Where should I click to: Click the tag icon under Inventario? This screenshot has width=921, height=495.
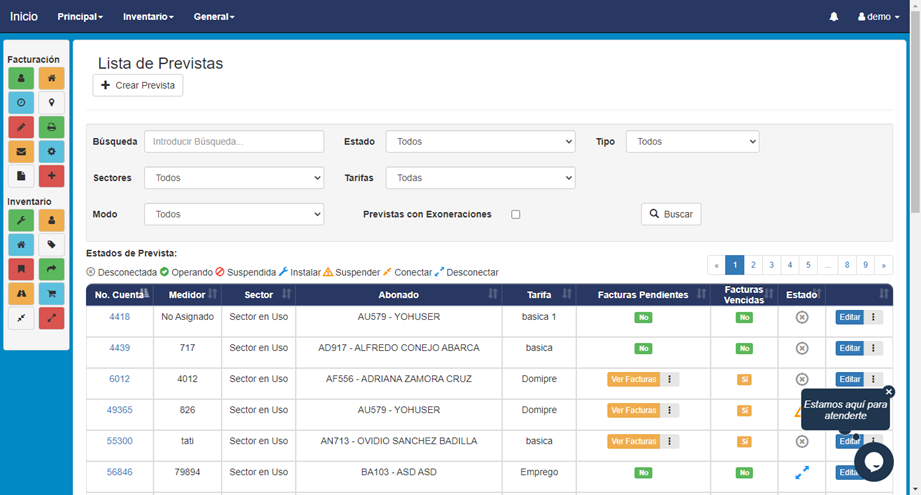(x=52, y=245)
